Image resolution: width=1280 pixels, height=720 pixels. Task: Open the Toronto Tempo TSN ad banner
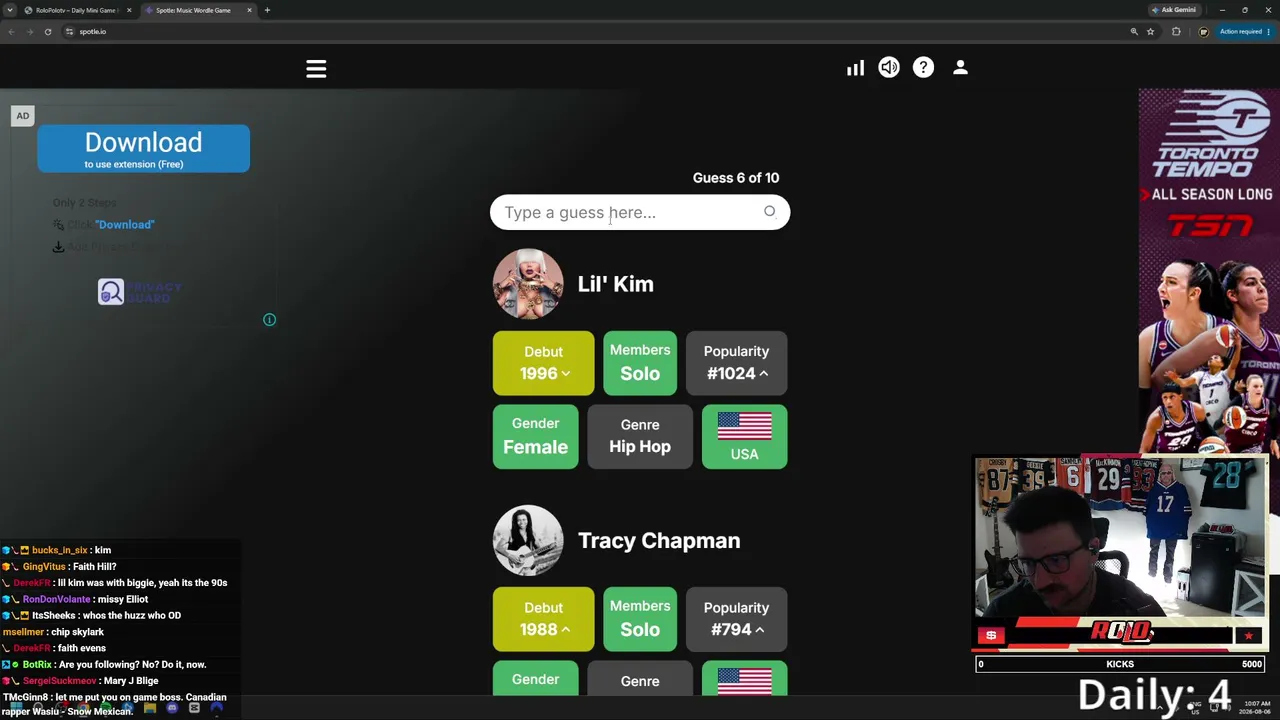[x=1209, y=272]
